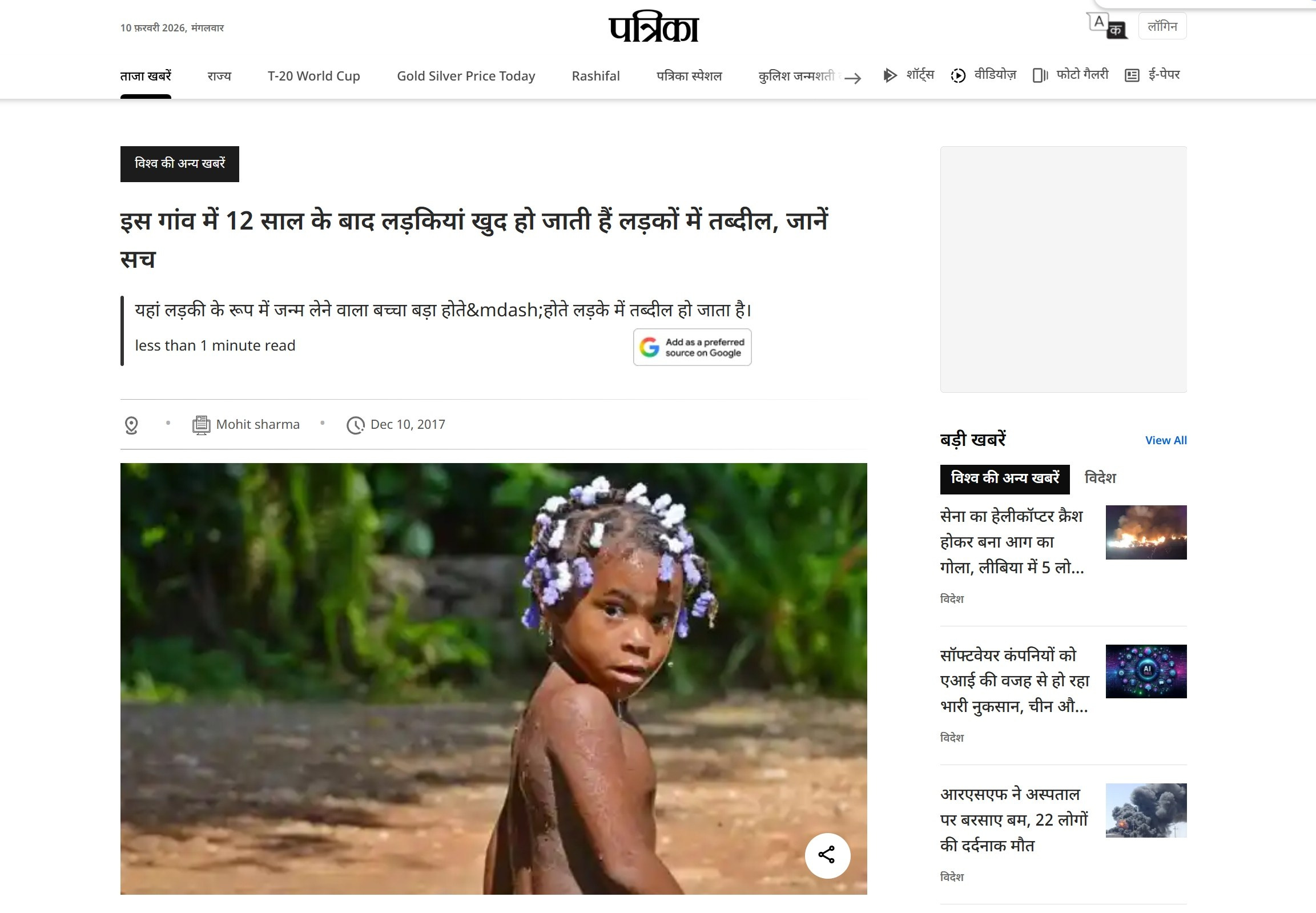Add Patrika as preferred Google source
This screenshot has width=1316, height=913.
pyautogui.click(x=692, y=347)
